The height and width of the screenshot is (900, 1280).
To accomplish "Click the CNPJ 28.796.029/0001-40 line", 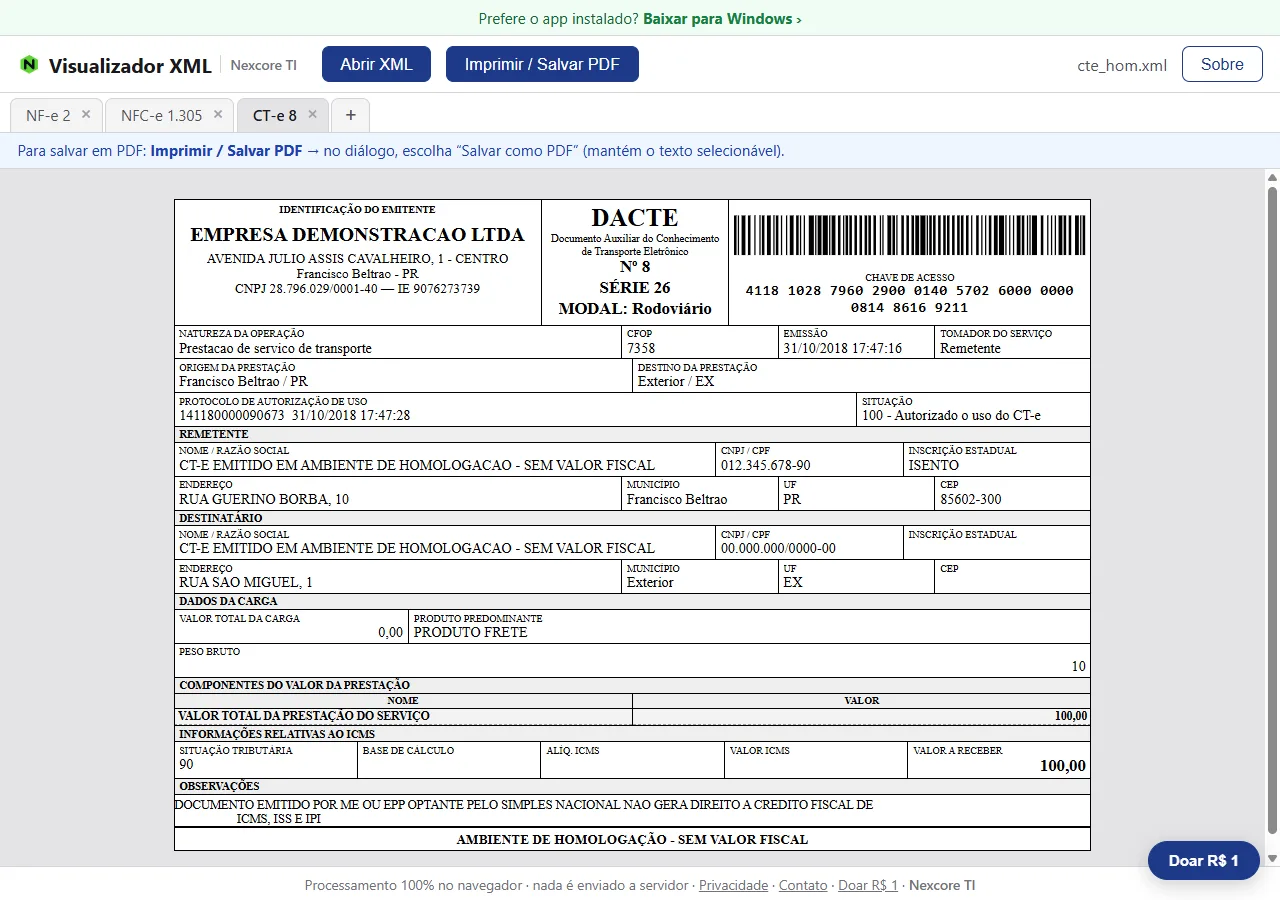I will click(x=357, y=289).
